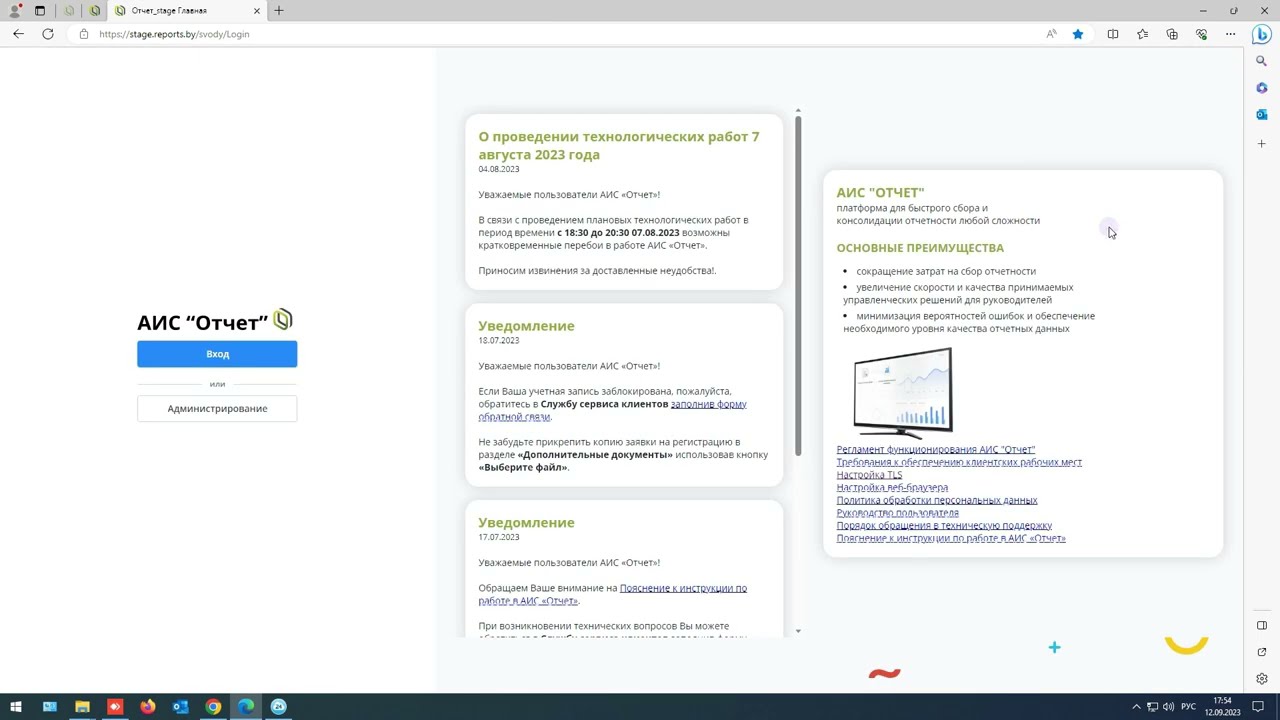Follow the заполнив форму обратной связи link
This screenshot has height=720, width=1280.
pyautogui.click(x=612, y=410)
